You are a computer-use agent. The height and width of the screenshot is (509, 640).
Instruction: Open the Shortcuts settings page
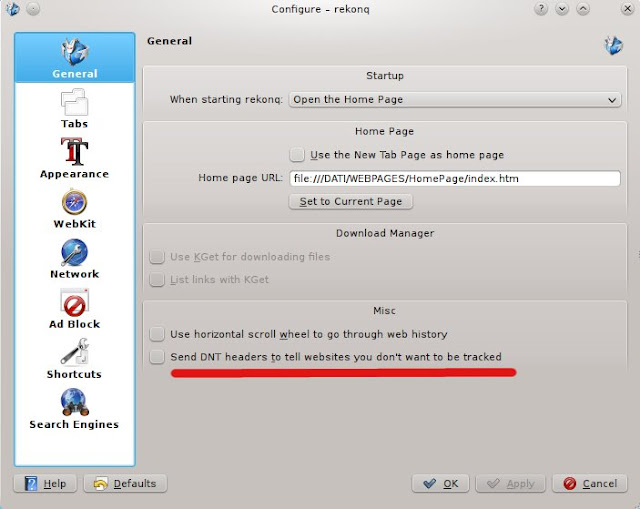[74, 359]
